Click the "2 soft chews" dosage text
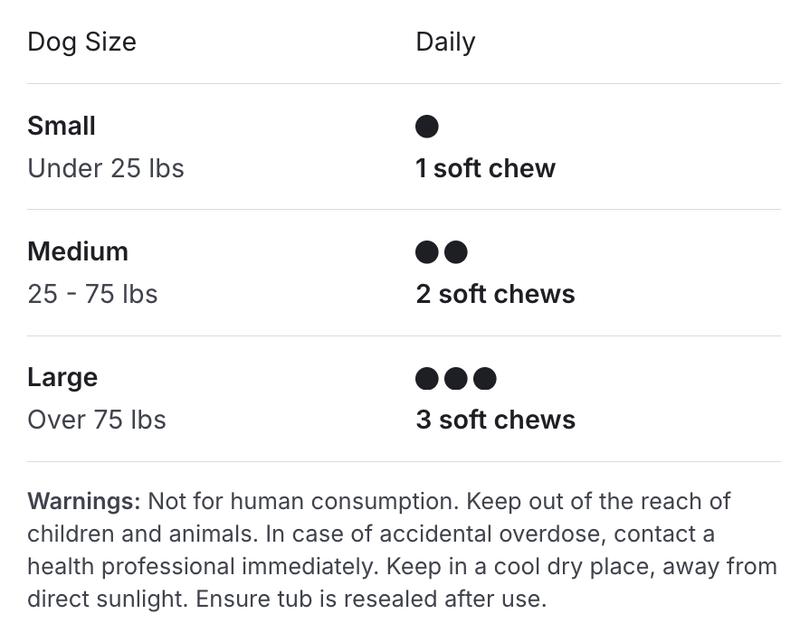The image size is (800, 633). tap(495, 294)
